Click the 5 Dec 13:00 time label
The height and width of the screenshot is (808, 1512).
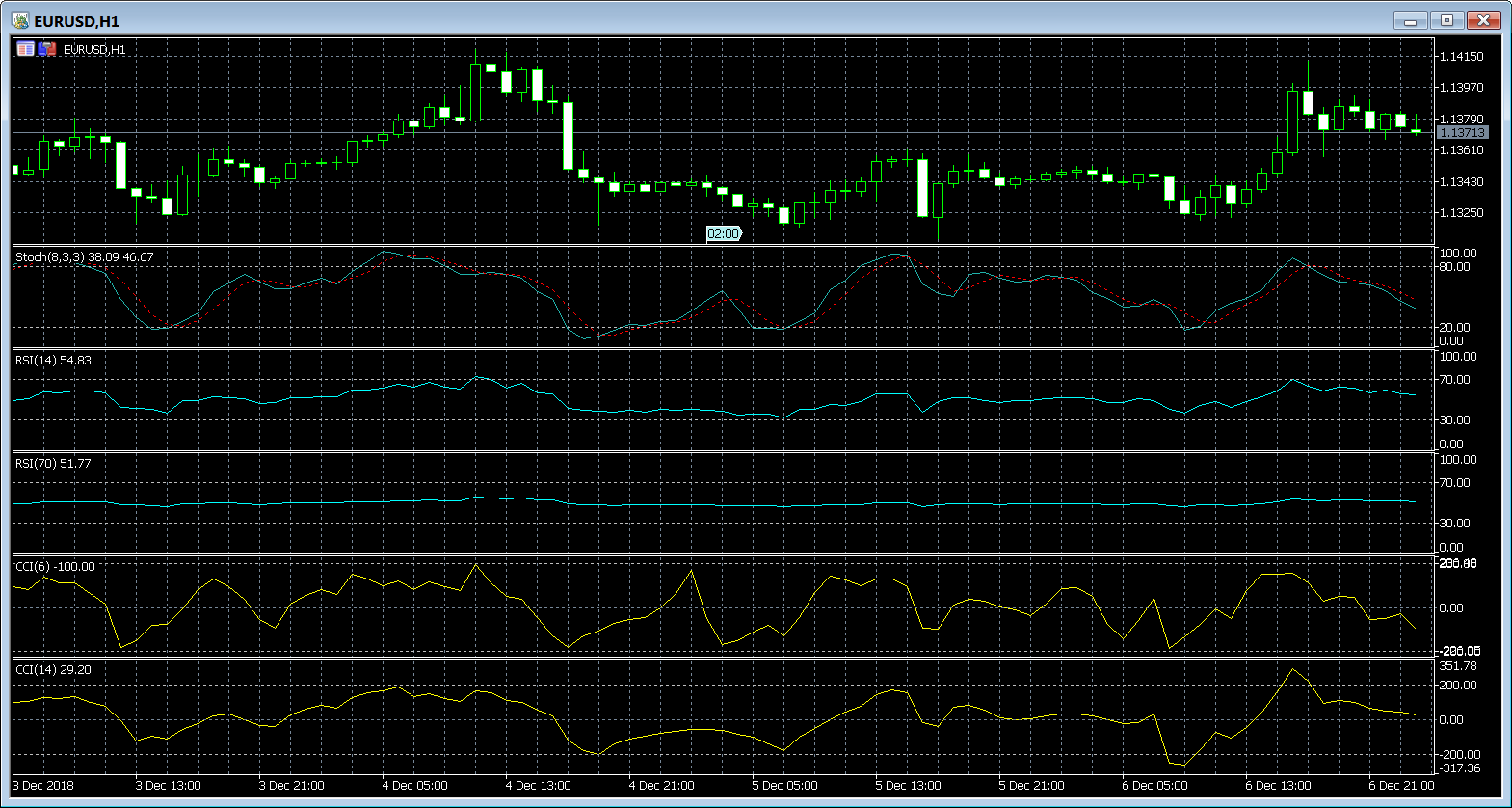[x=908, y=786]
